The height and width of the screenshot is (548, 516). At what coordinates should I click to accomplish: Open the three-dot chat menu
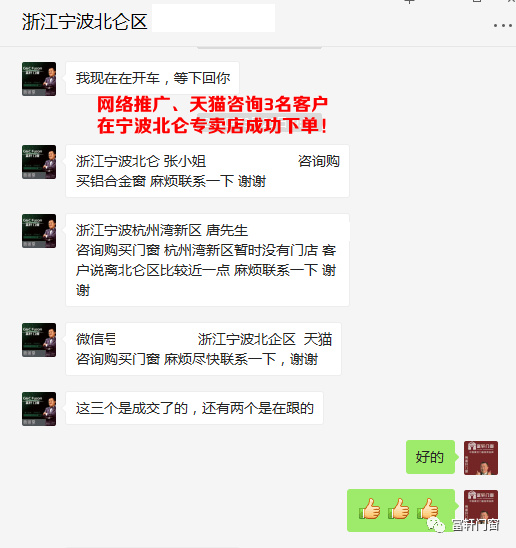pyautogui.click(x=503, y=26)
